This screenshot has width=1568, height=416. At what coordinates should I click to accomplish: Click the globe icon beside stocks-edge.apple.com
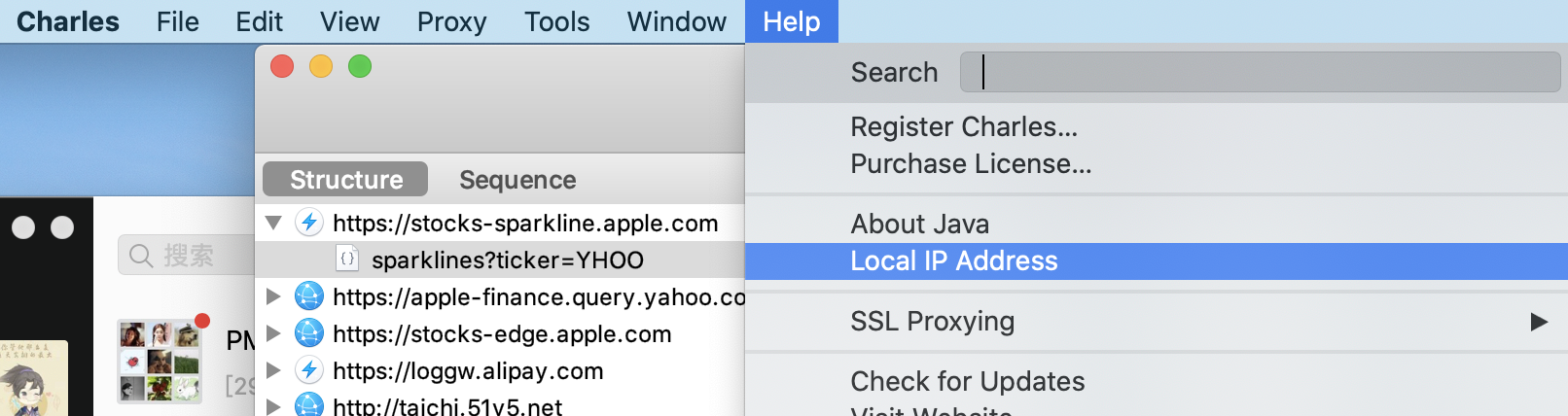click(x=309, y=333)
